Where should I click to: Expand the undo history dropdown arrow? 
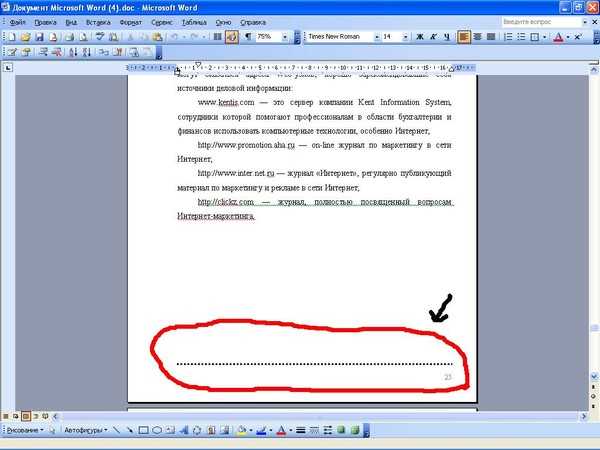tap(184, 37)
